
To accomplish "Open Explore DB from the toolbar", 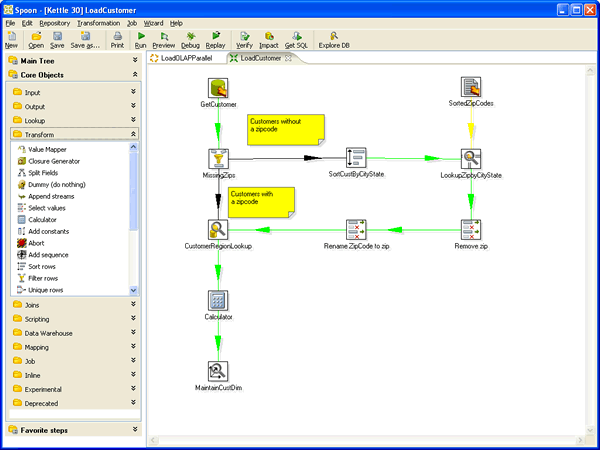I will pyautogui.click(x=334, y=40).
